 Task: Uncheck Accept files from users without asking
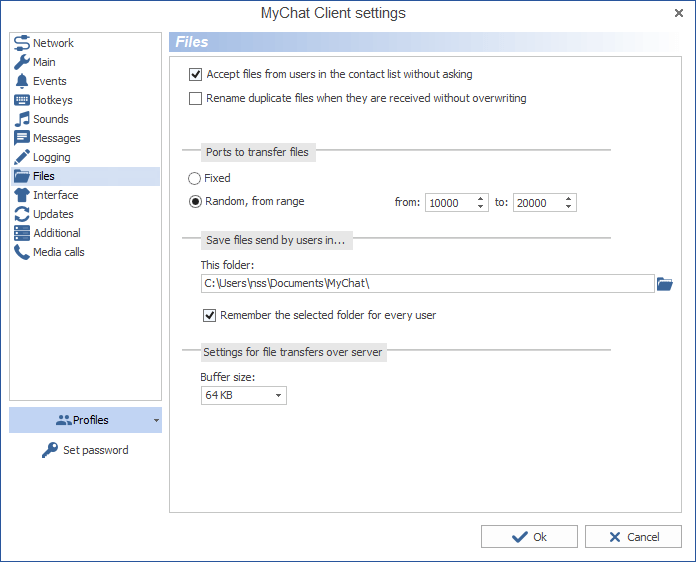tap(196, 74)
